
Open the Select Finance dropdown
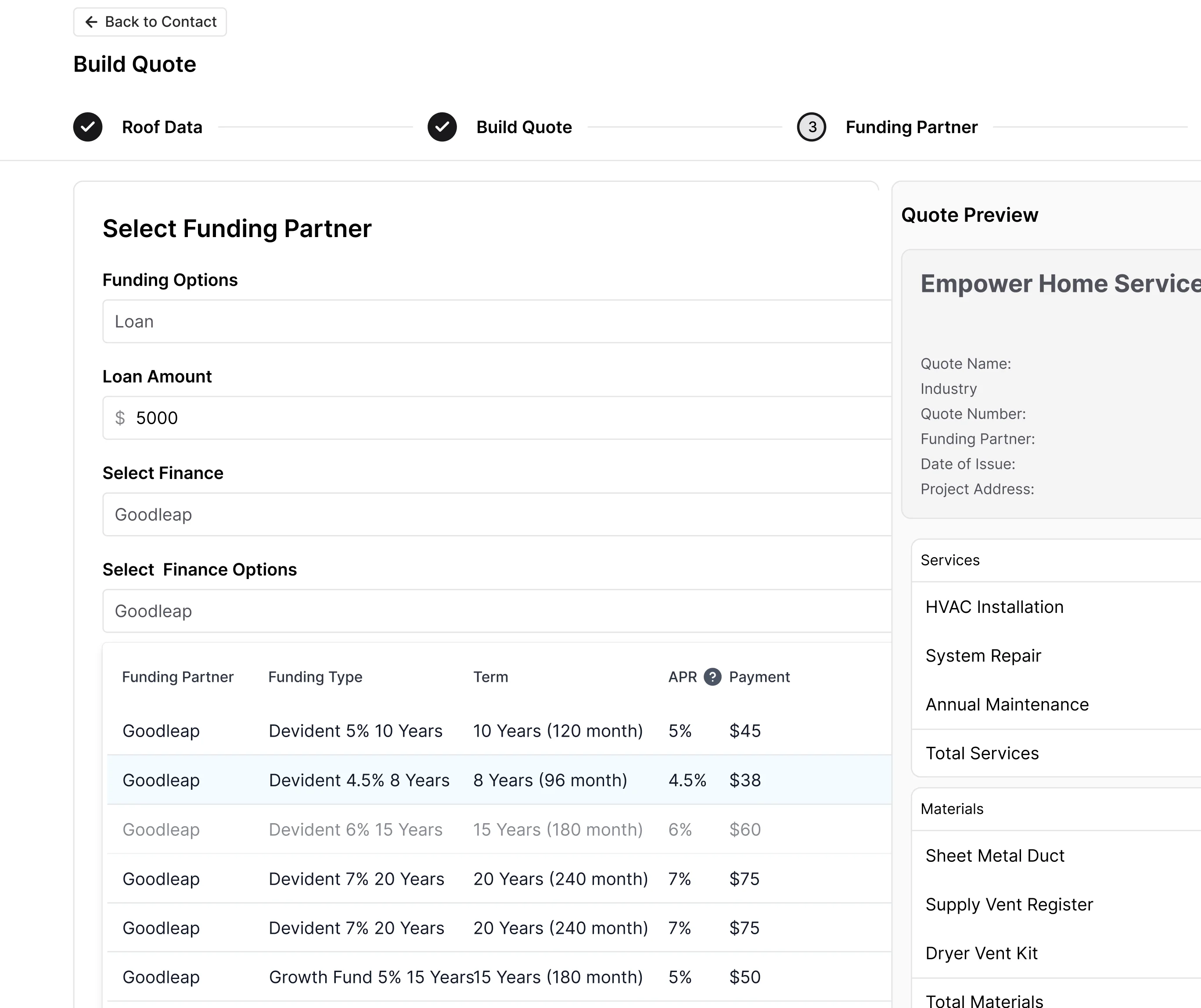pyautogui.click(x=497, y=514)
